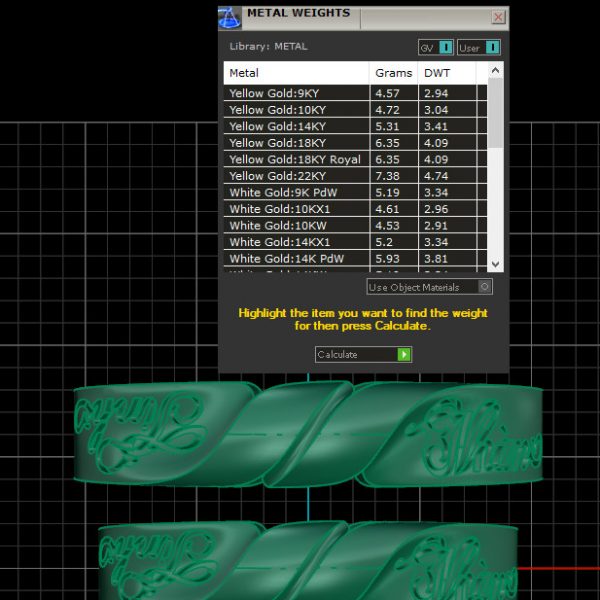Enable Use Object Materials option
Viewport: 600px width, 600px height.
pos(430,287)
